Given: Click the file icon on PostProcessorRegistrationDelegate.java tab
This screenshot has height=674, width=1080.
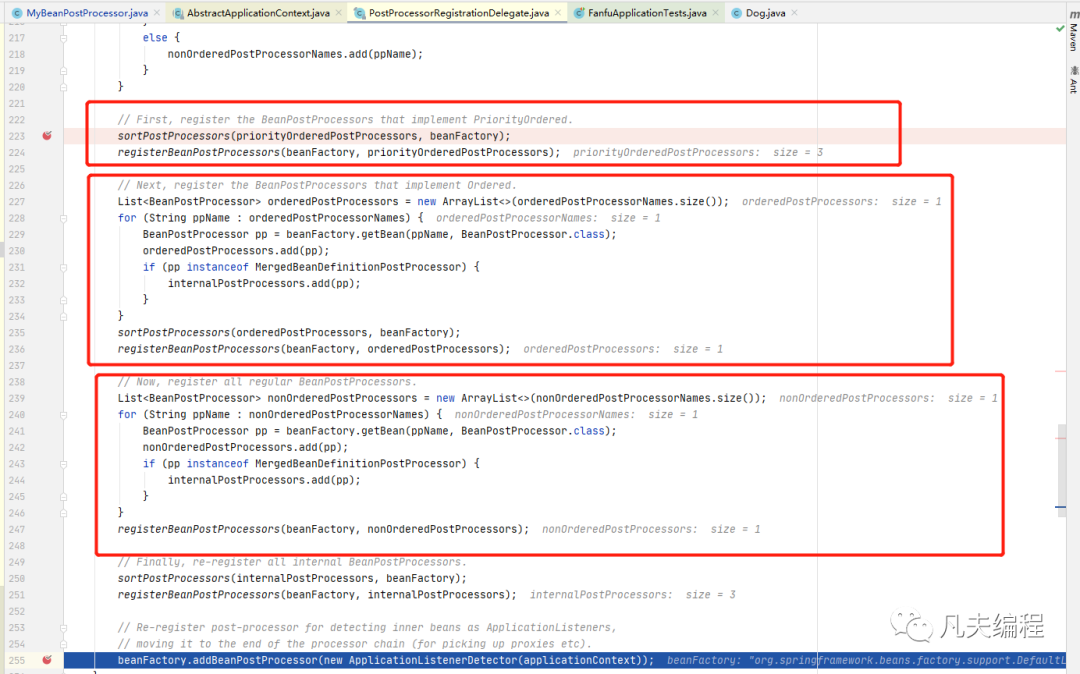Looking at the screenshot, I should coord(360,12).
